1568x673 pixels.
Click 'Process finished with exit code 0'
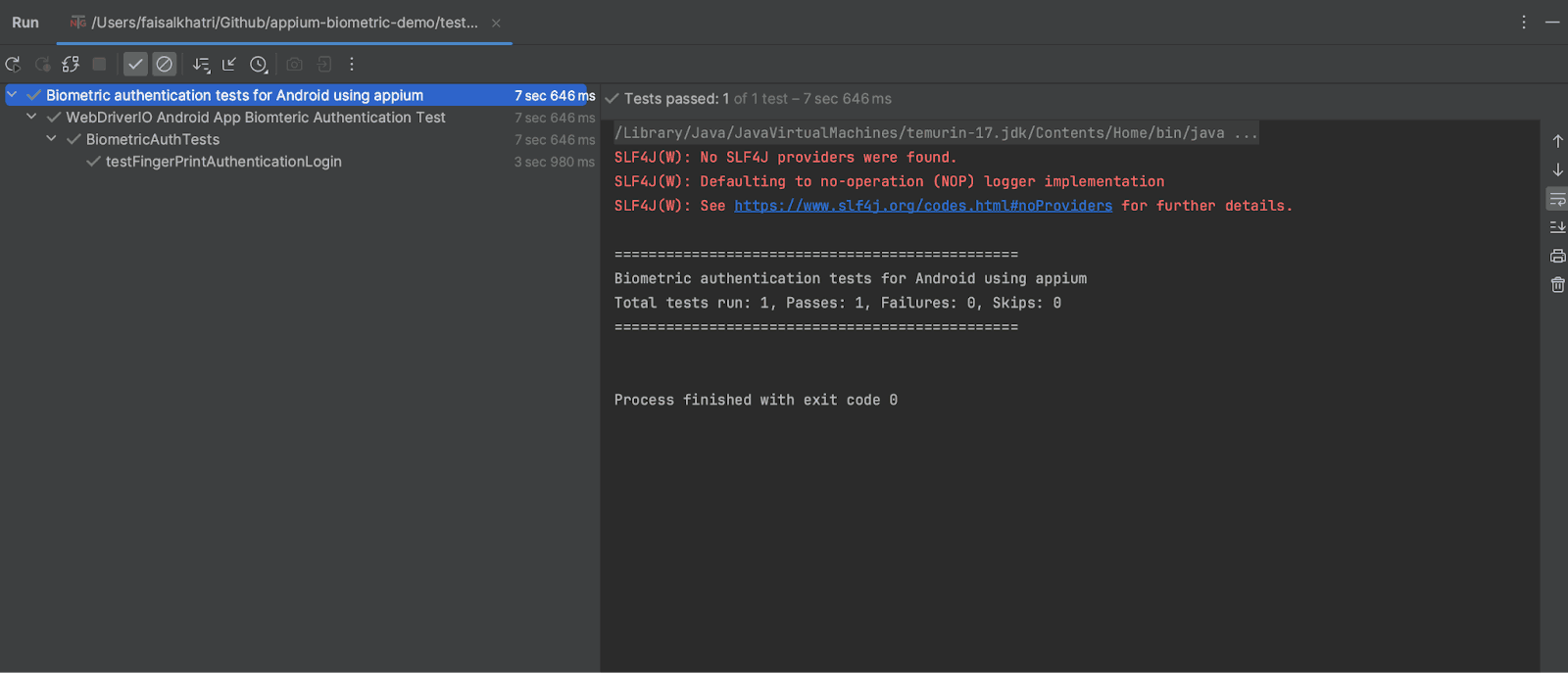[756, 400]
